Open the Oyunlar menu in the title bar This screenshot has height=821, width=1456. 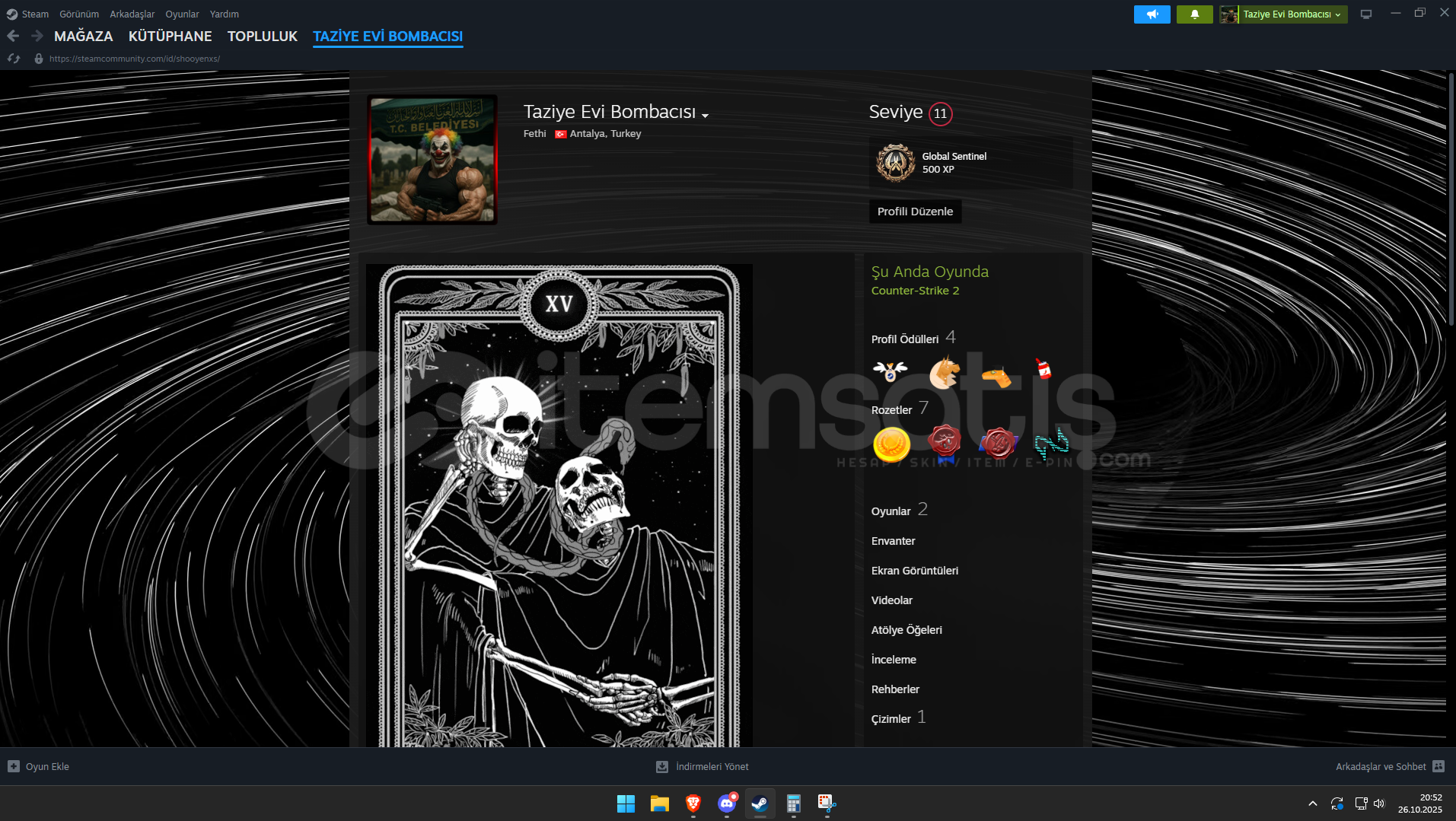pos(182,14)
